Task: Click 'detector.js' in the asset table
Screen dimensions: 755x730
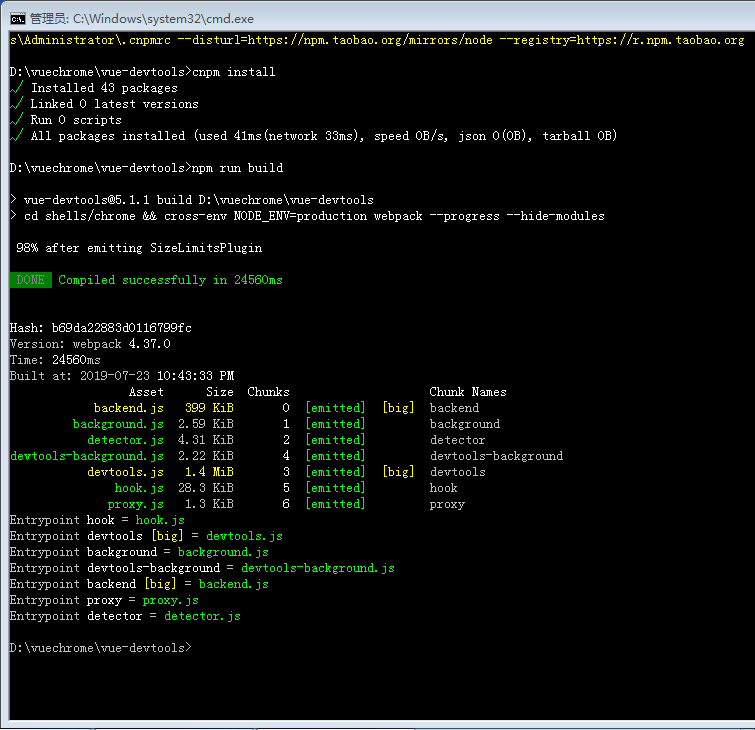Action: pyautogui.click(x=125, y=440)
